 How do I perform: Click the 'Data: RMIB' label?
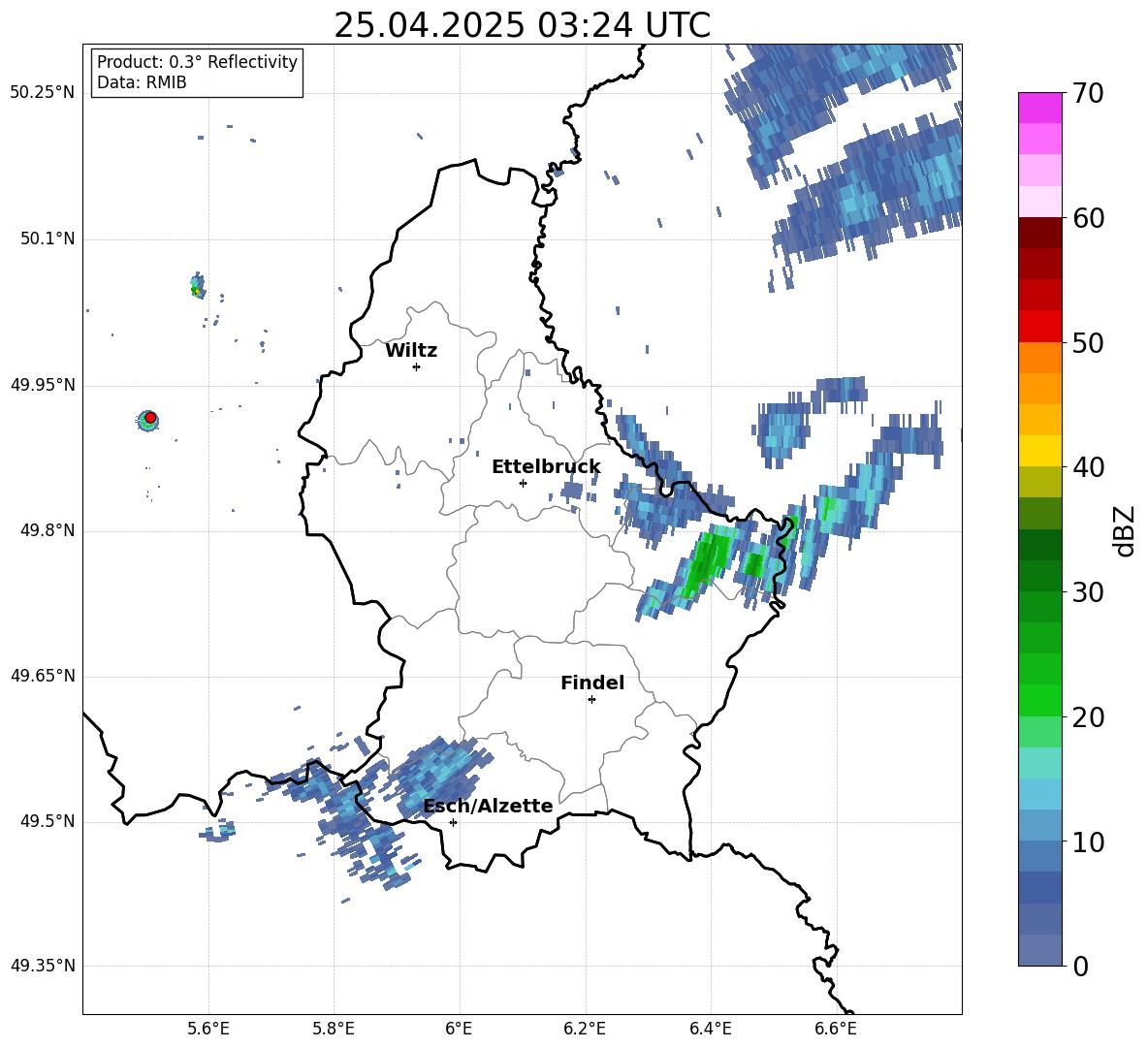point(142,82)
